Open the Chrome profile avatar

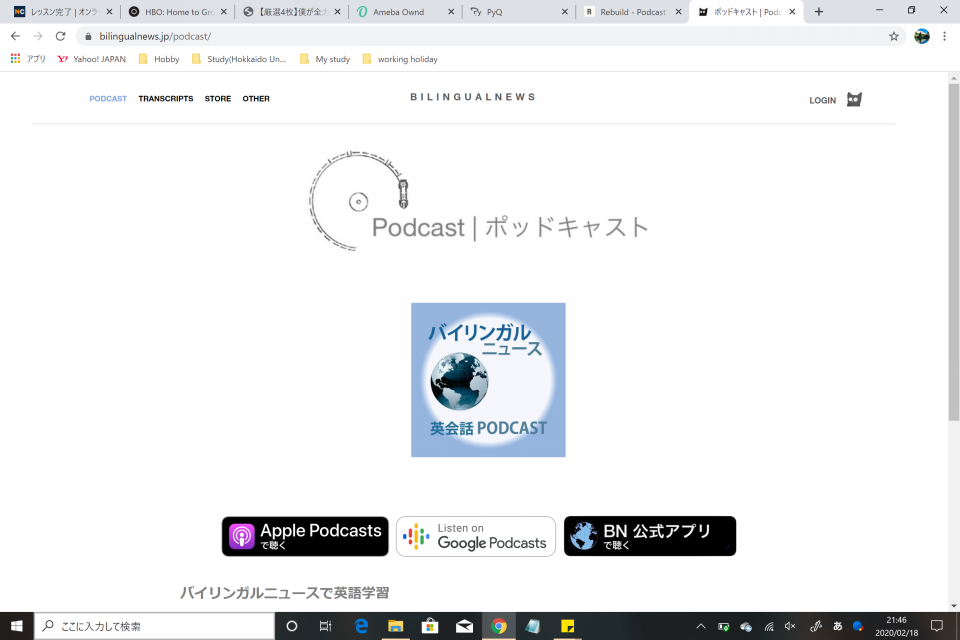[921, 36]
